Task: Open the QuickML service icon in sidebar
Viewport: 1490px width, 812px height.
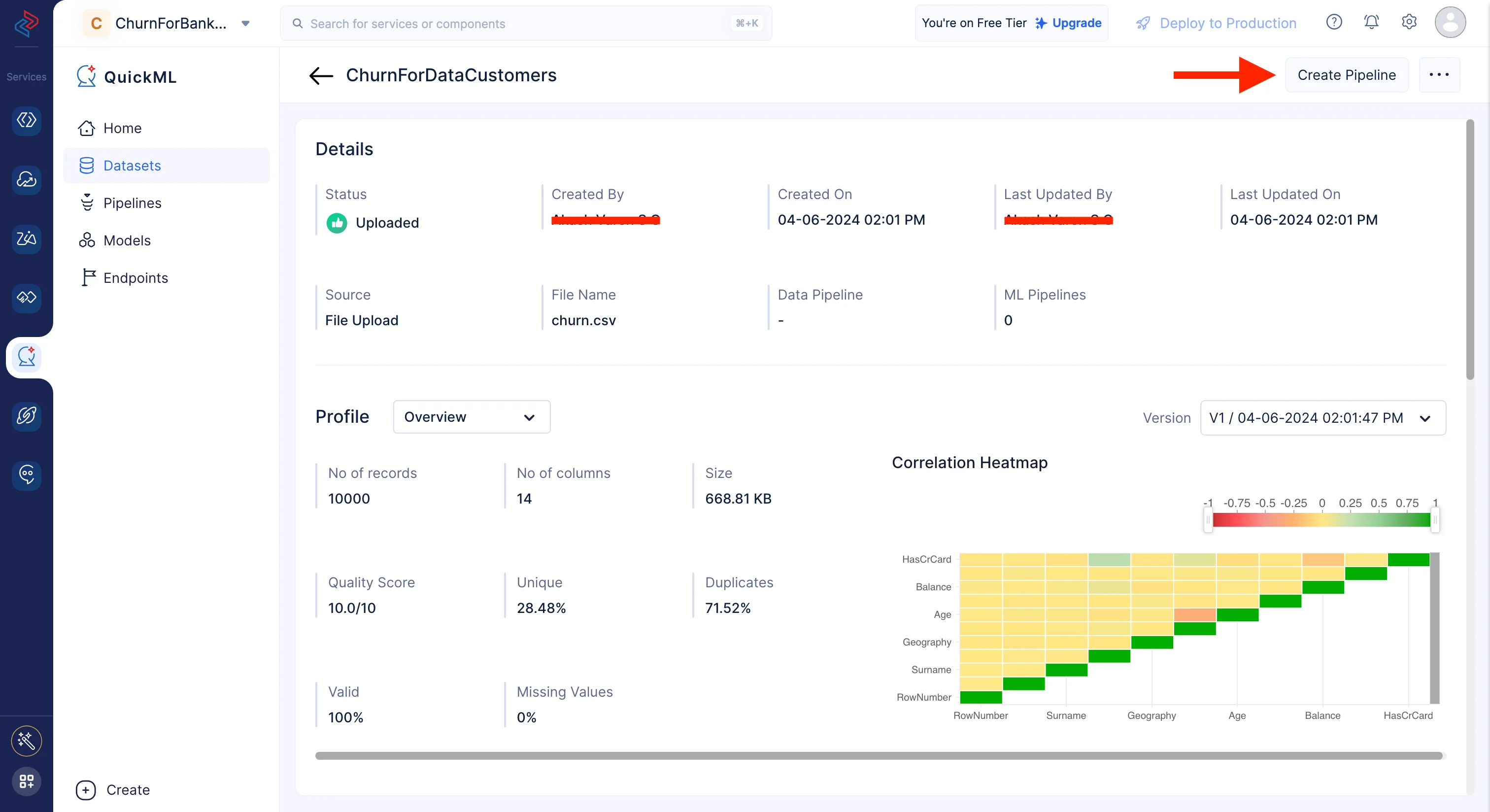Action: coord(27,357)
